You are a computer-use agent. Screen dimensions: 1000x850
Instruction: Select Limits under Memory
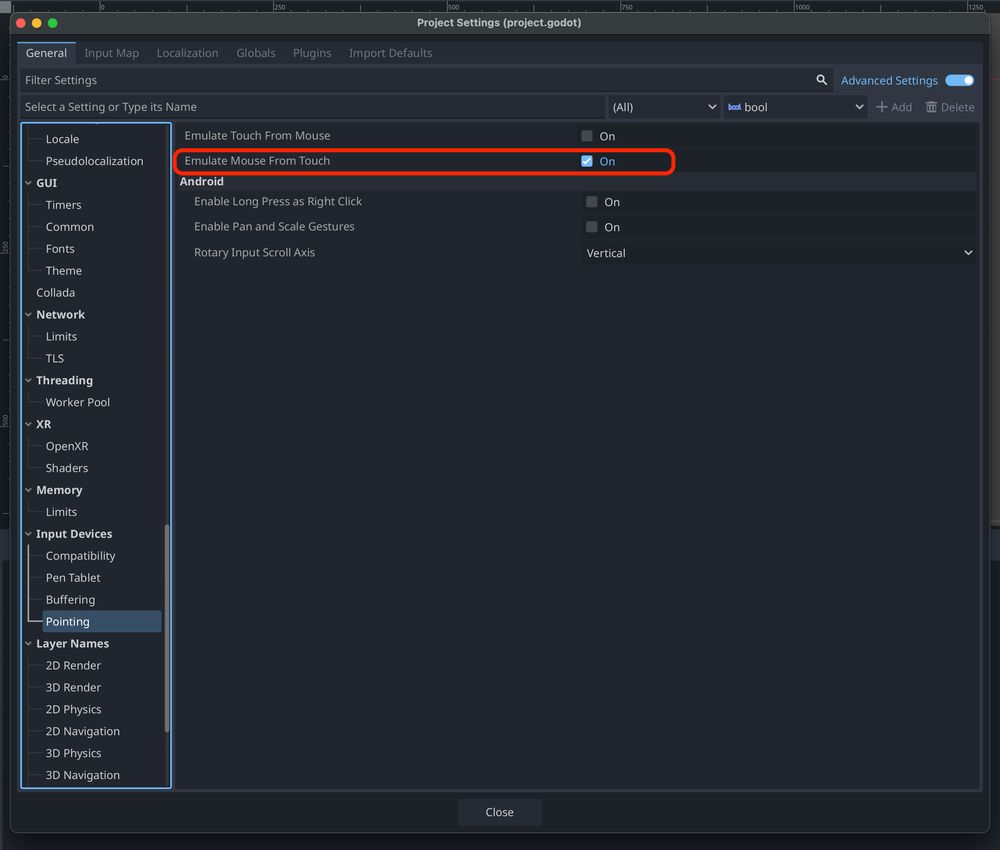[x=61, y=512]
